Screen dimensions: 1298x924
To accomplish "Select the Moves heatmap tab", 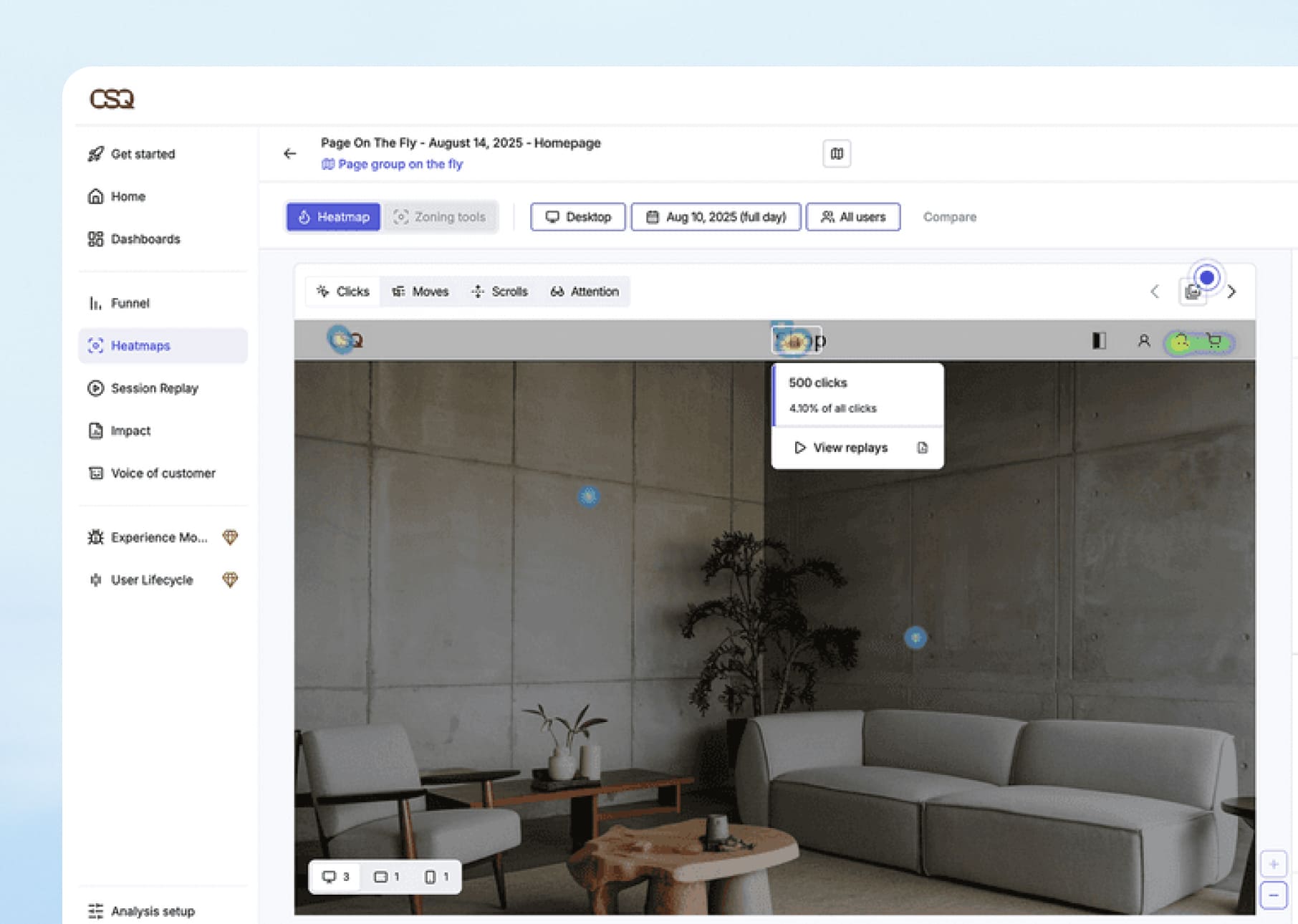I will (x=420, y=292).
